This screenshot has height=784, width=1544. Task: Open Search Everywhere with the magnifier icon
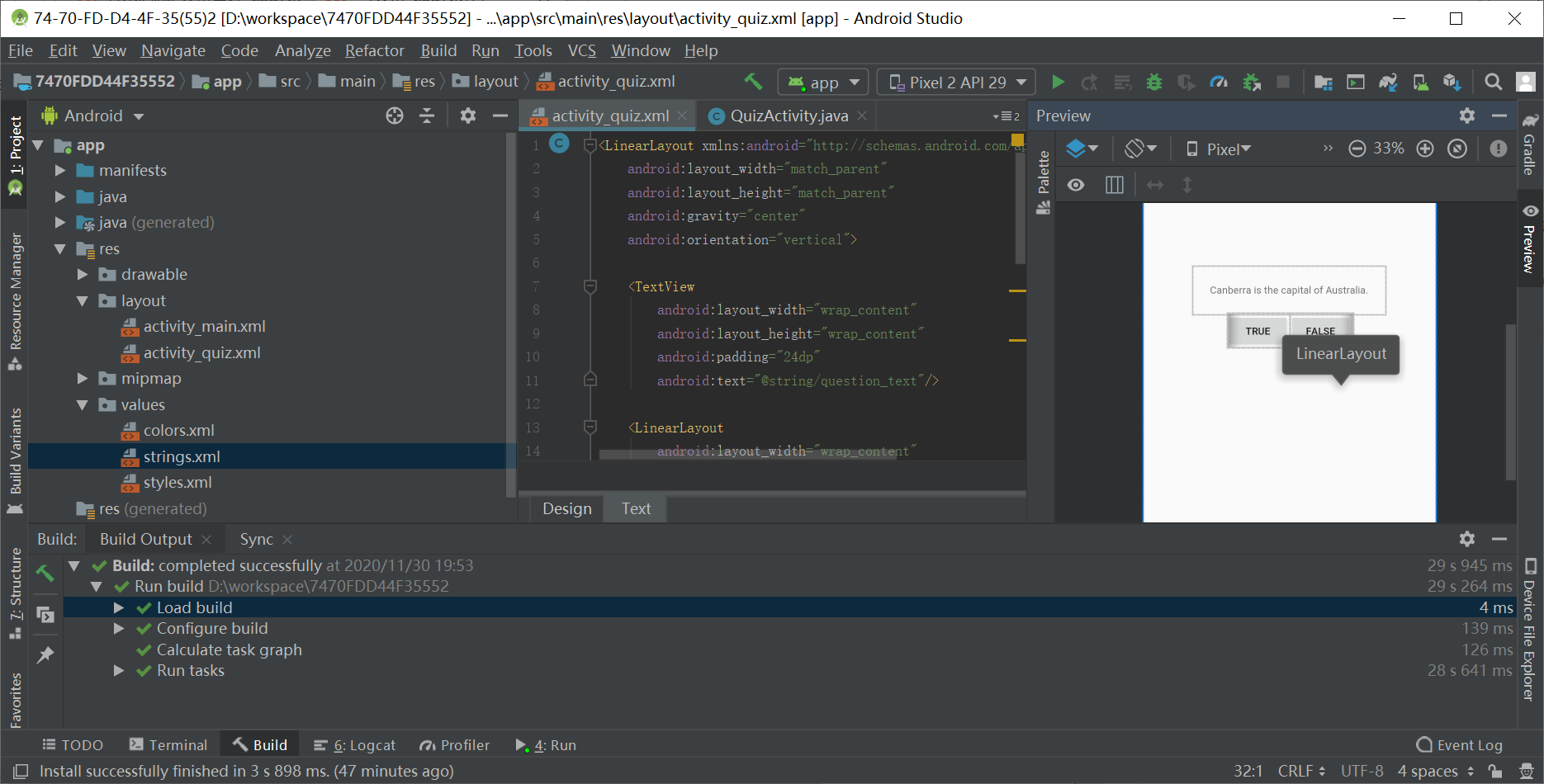point(1494,82)
